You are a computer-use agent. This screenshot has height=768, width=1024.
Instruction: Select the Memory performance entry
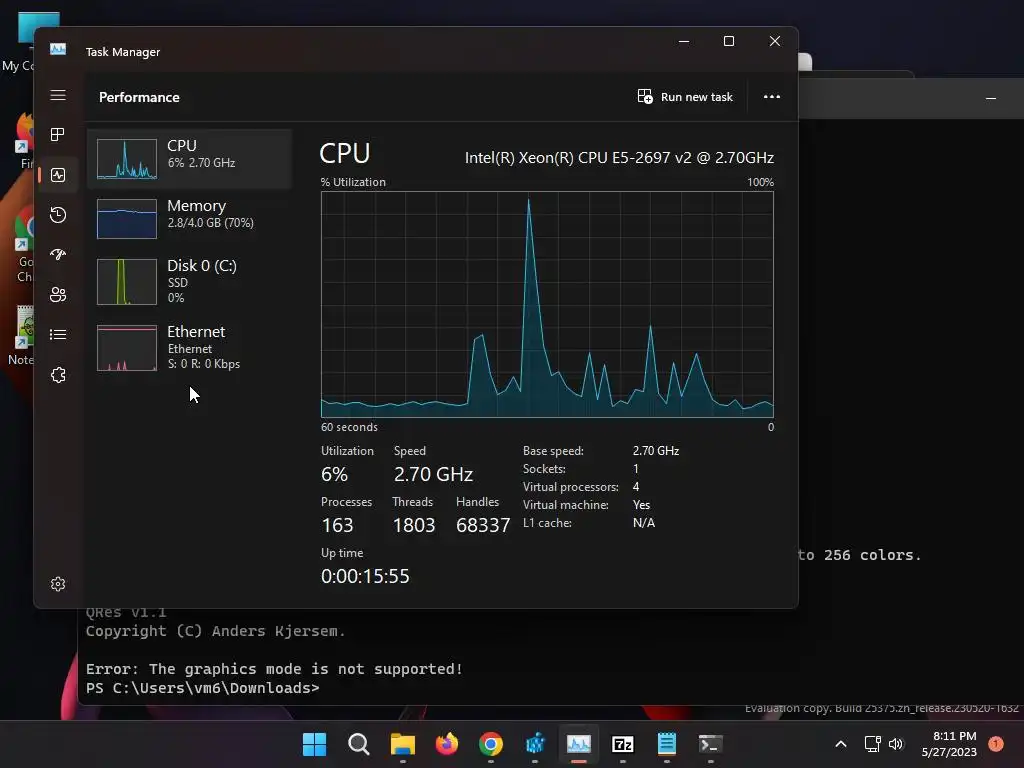(189, 219)
